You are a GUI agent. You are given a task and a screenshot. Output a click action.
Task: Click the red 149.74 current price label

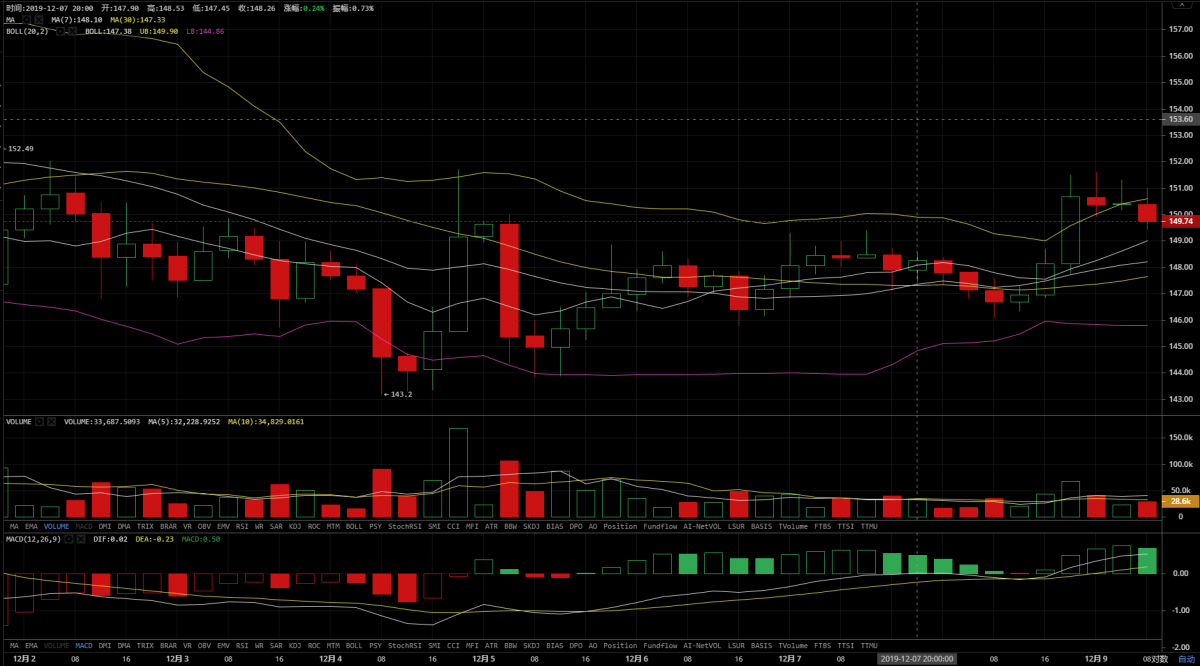(x=1181, y=221)
